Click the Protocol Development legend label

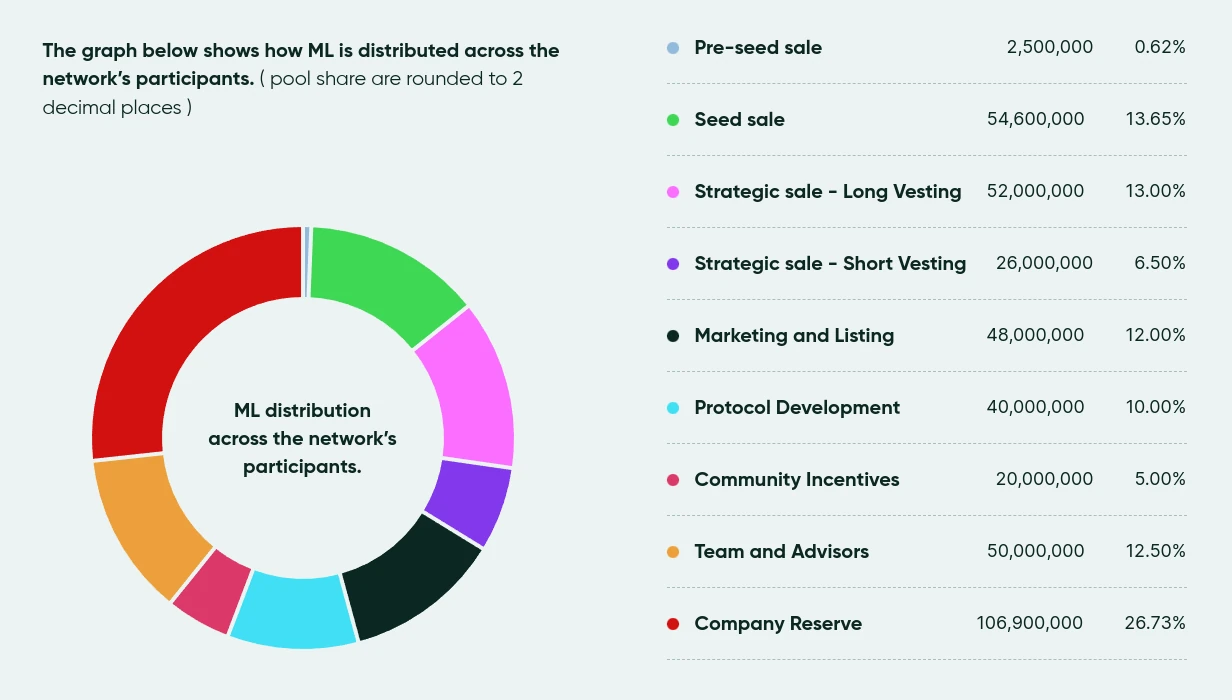click(x=797, y=408)
